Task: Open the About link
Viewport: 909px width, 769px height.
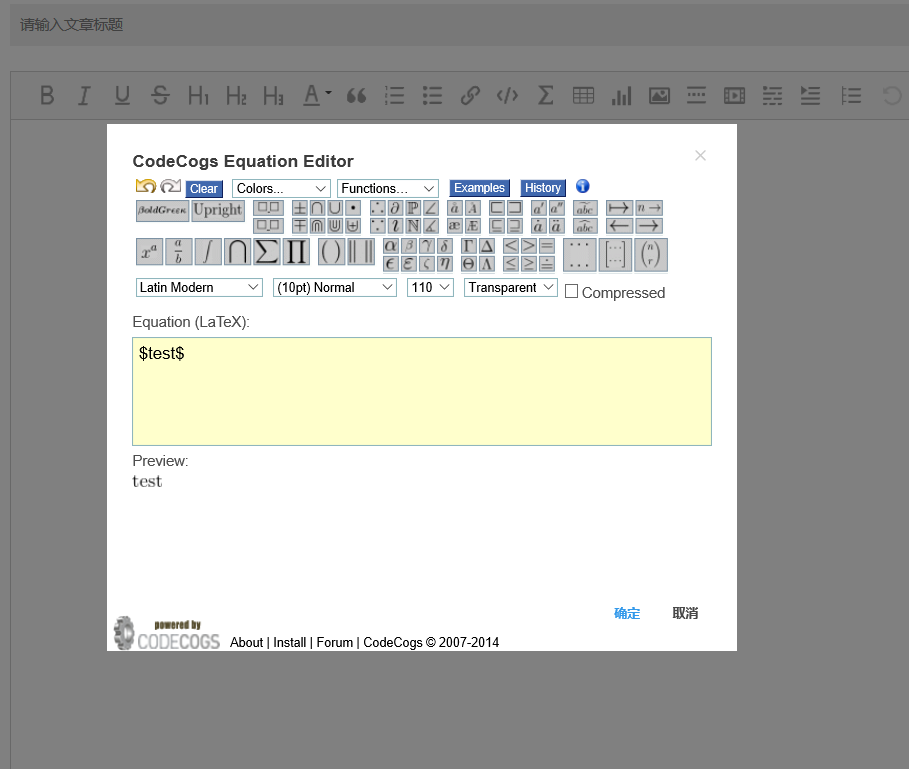Action: [246, 642]
